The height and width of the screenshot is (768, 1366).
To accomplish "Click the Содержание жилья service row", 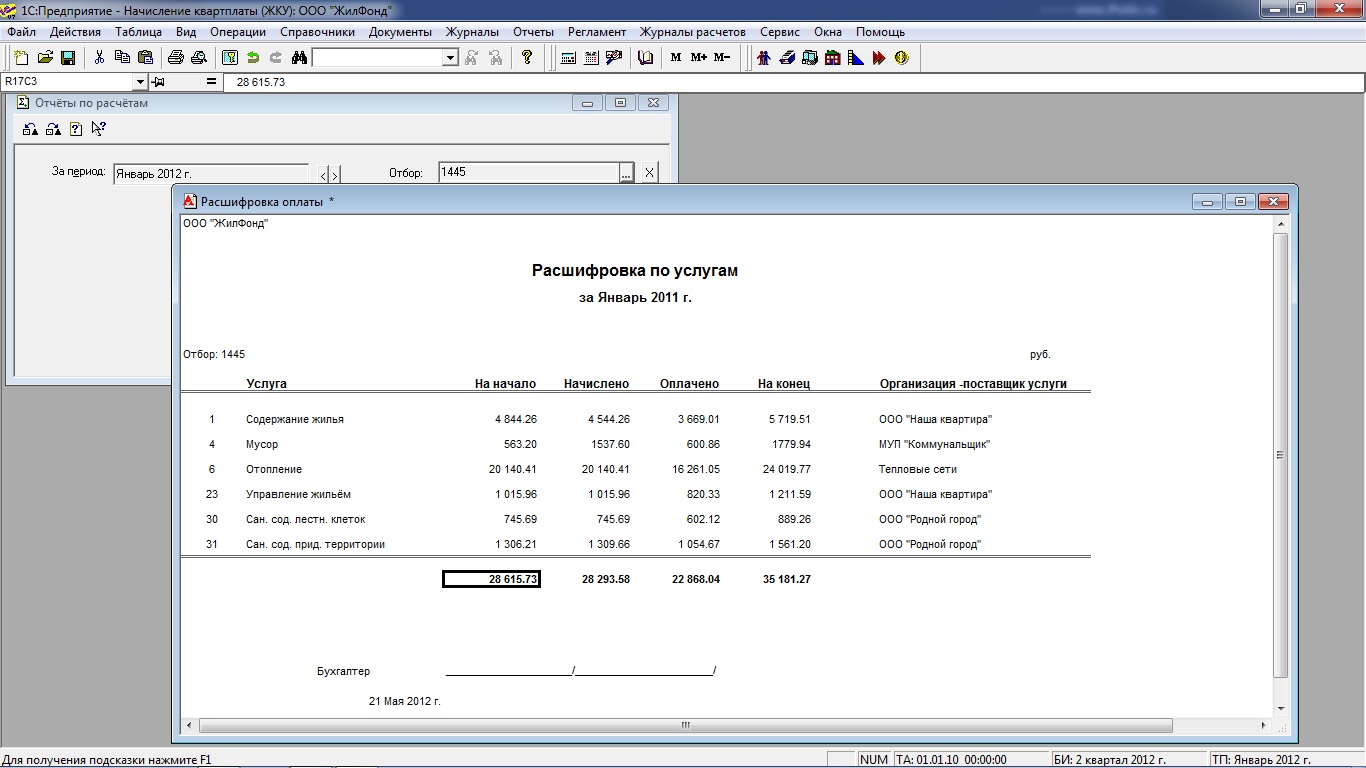I will (636, 419).
